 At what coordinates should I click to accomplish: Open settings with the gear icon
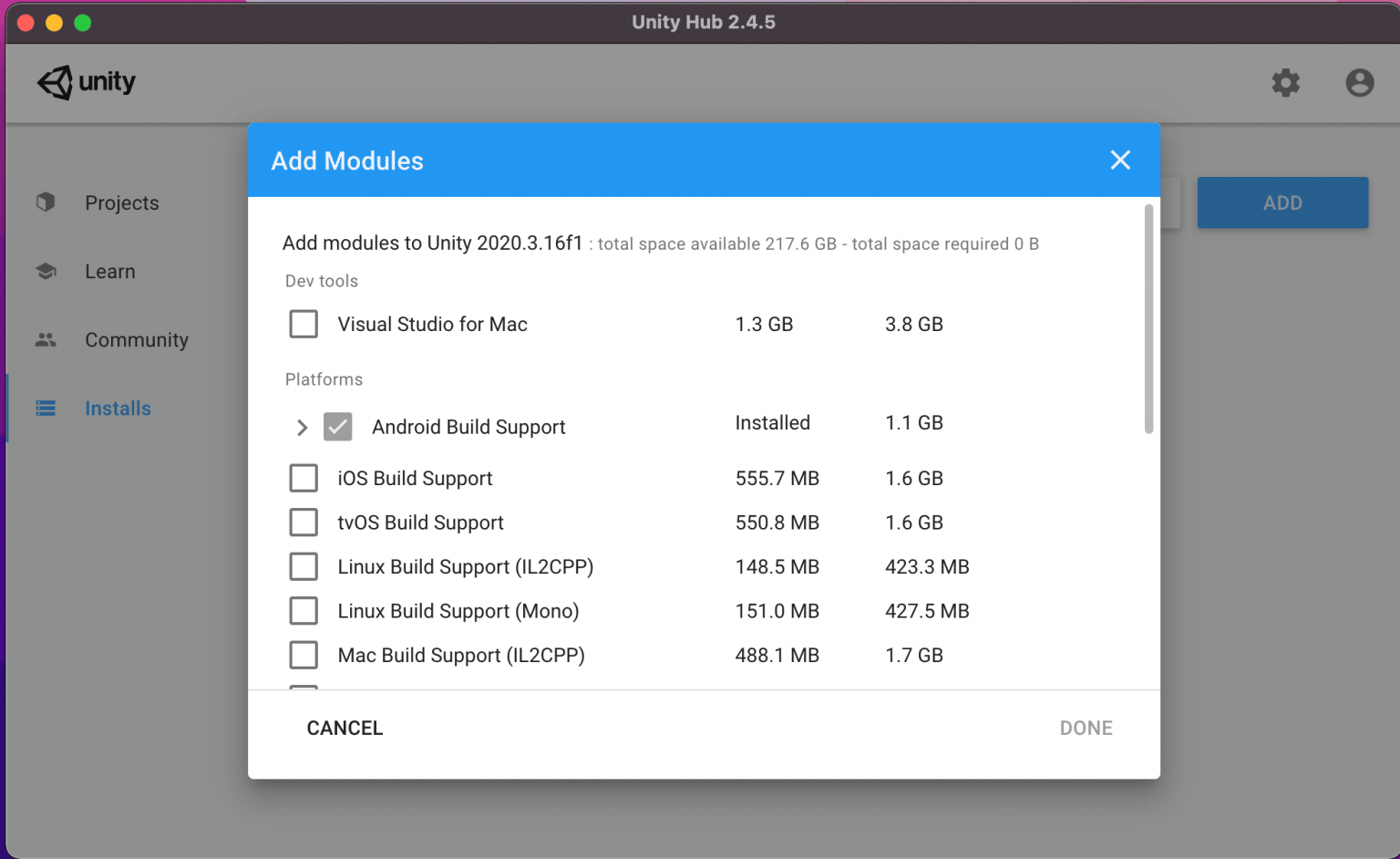[1285, 83]
